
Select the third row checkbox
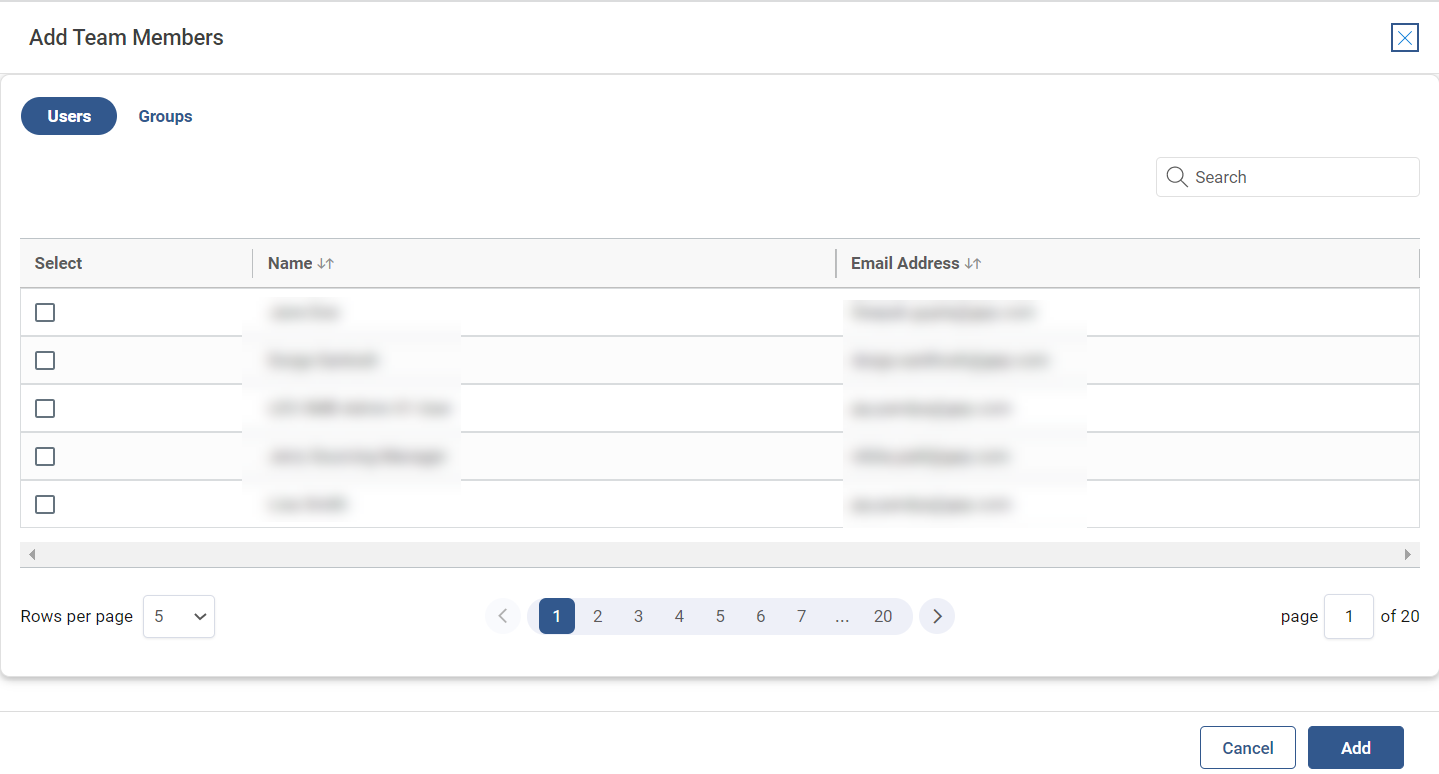[45, 409]
